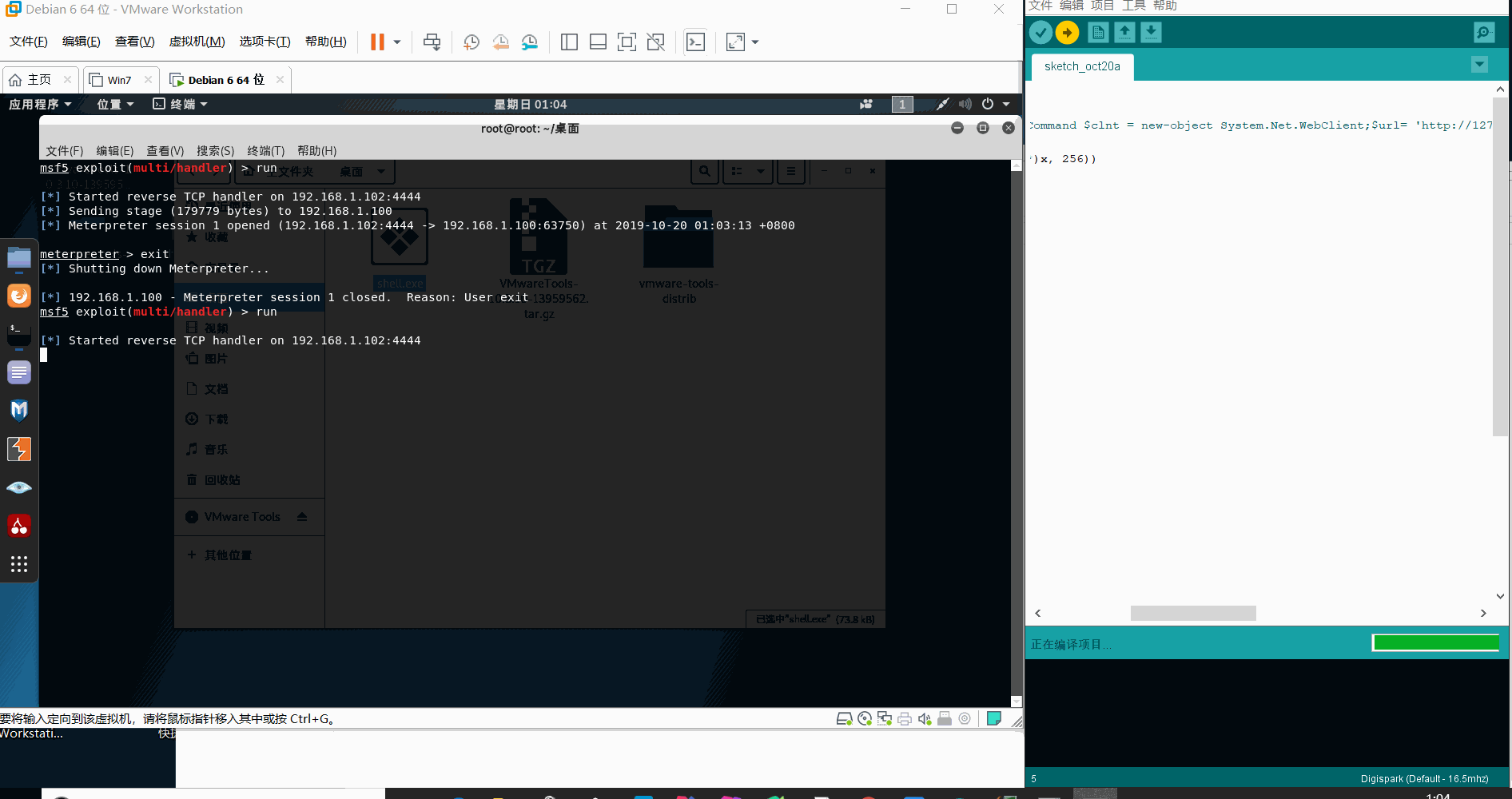Viewport: 1512px width, 799px height.
Task: Open the Terminal icon in the dock
Action: point(19,334)
